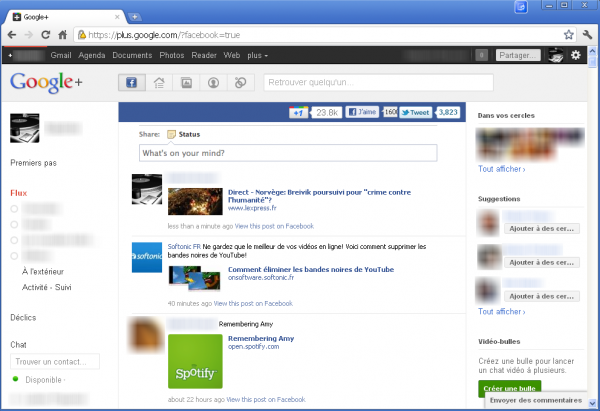Click first Ajouter à des cercles button

coord(541,228)
